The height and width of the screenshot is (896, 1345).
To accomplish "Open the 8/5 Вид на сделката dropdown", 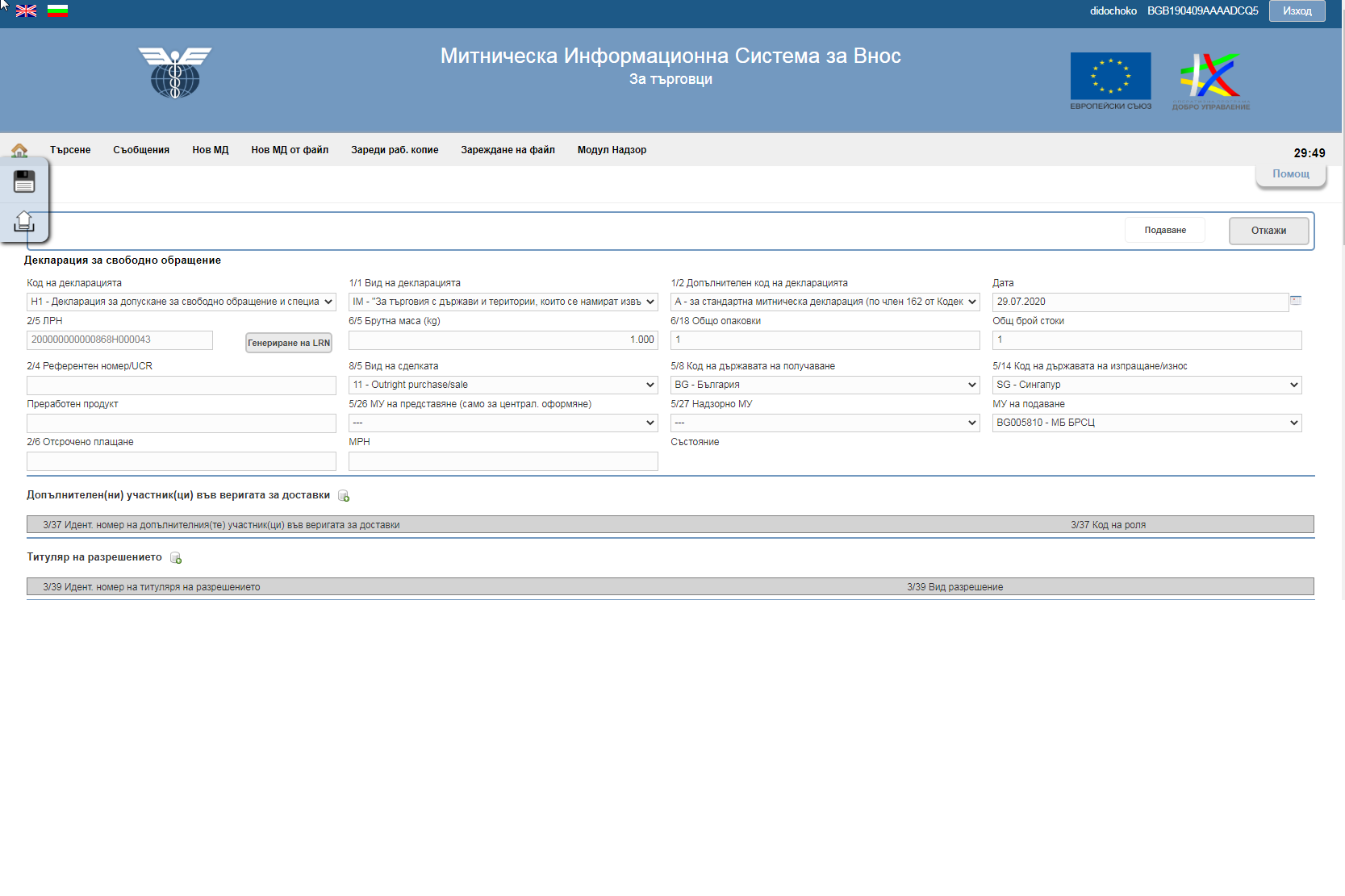I will (503, 385).
